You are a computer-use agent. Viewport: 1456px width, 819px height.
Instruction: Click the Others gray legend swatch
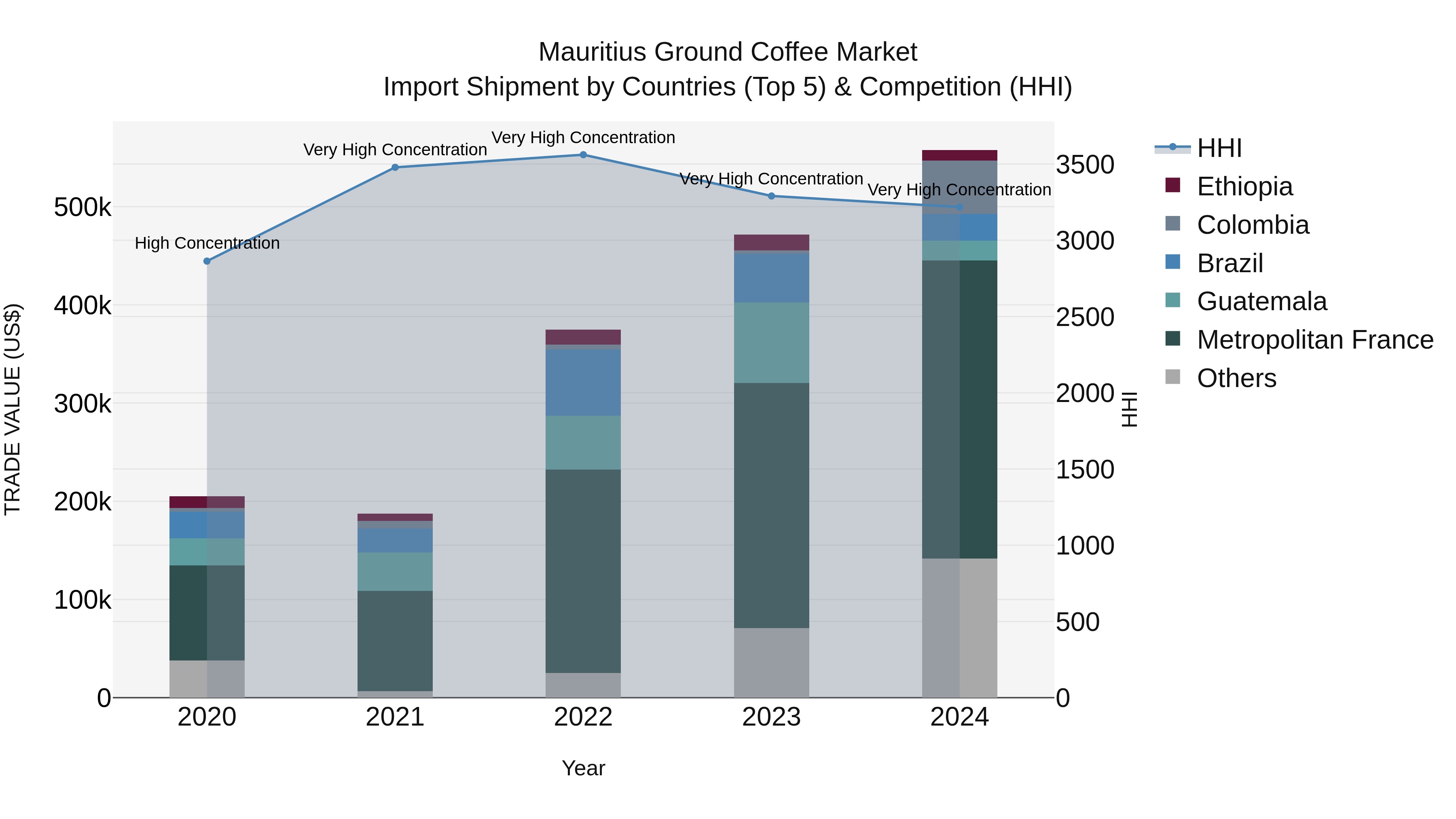[1173, 377]
